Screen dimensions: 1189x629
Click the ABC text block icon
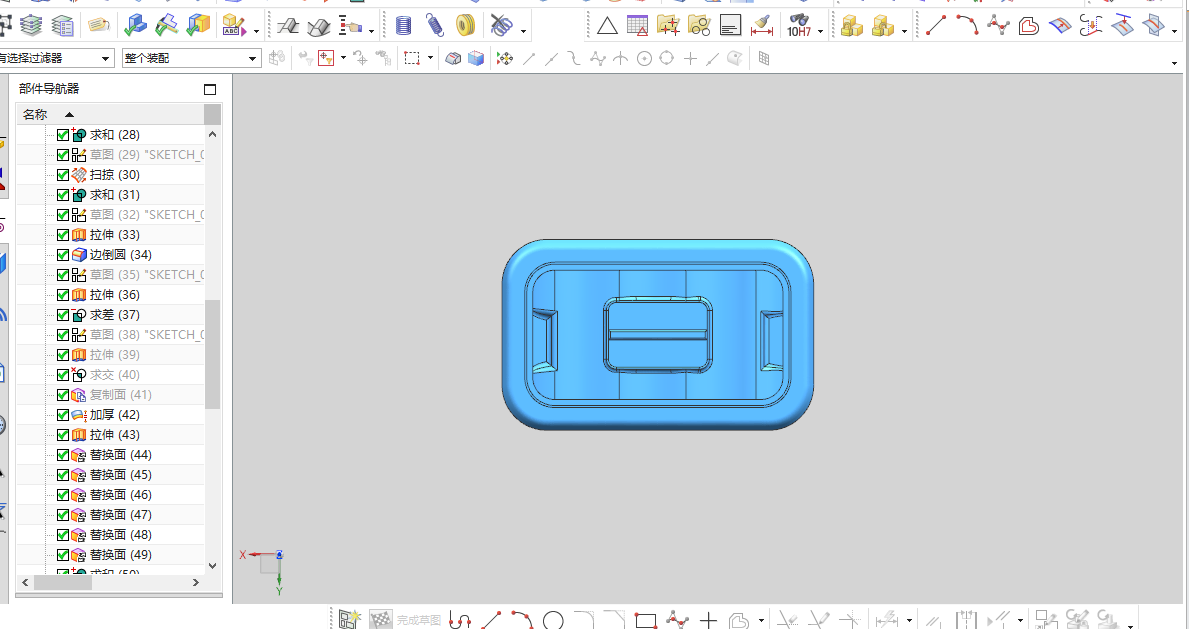[x=234, y=26]
